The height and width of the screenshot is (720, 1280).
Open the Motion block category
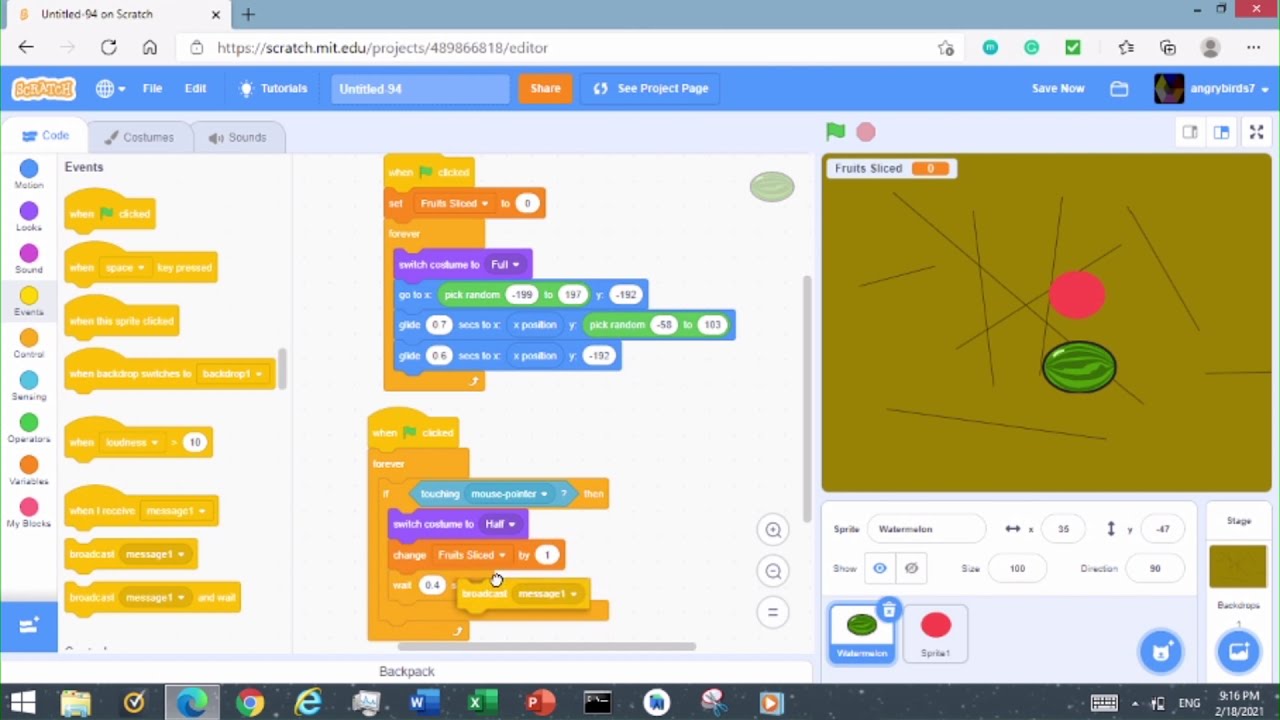29,174
